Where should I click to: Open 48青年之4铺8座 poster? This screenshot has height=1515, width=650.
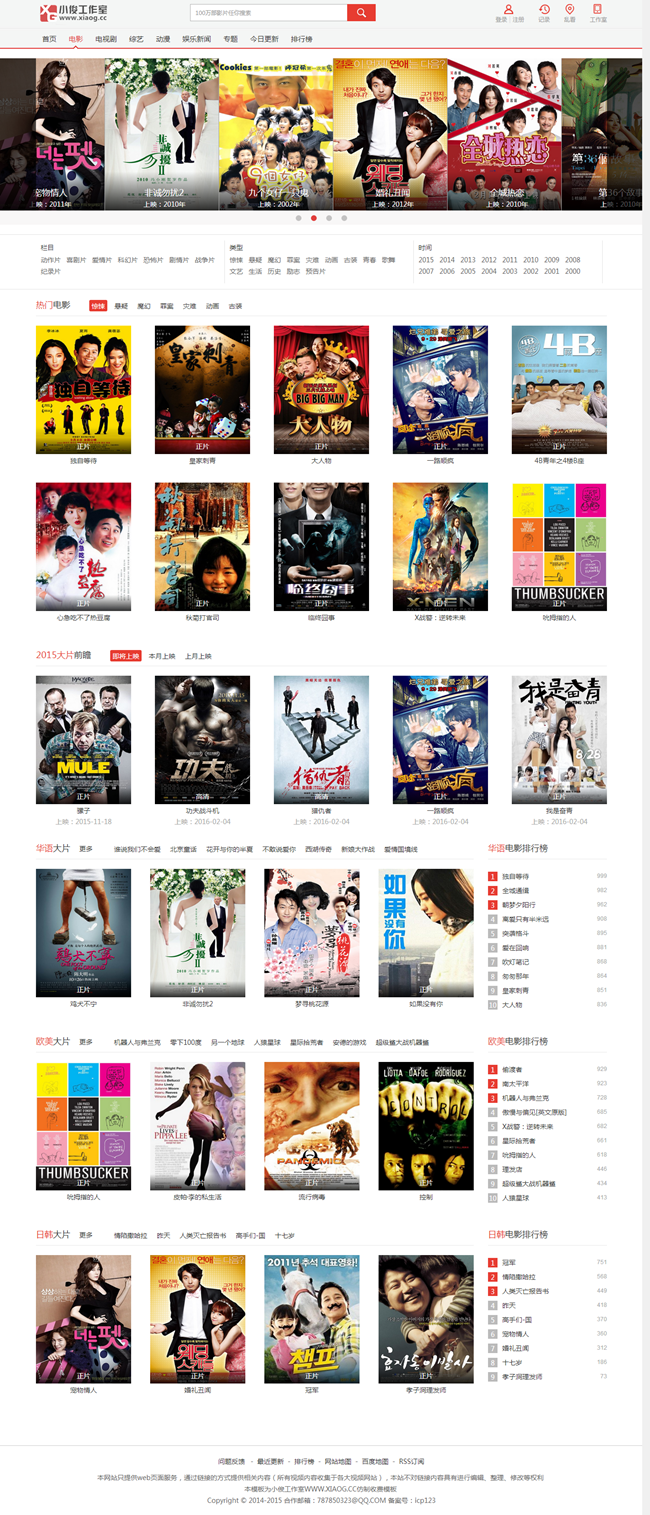559,390
